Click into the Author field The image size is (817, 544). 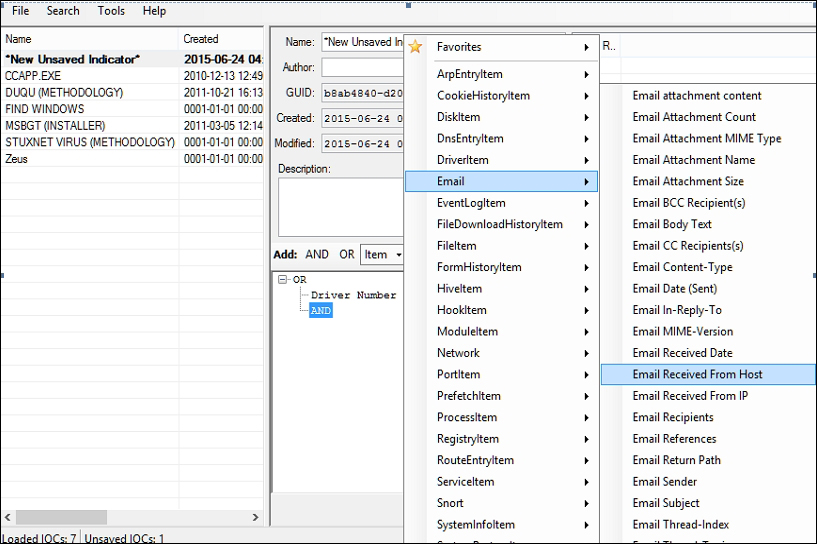point(363,67)
